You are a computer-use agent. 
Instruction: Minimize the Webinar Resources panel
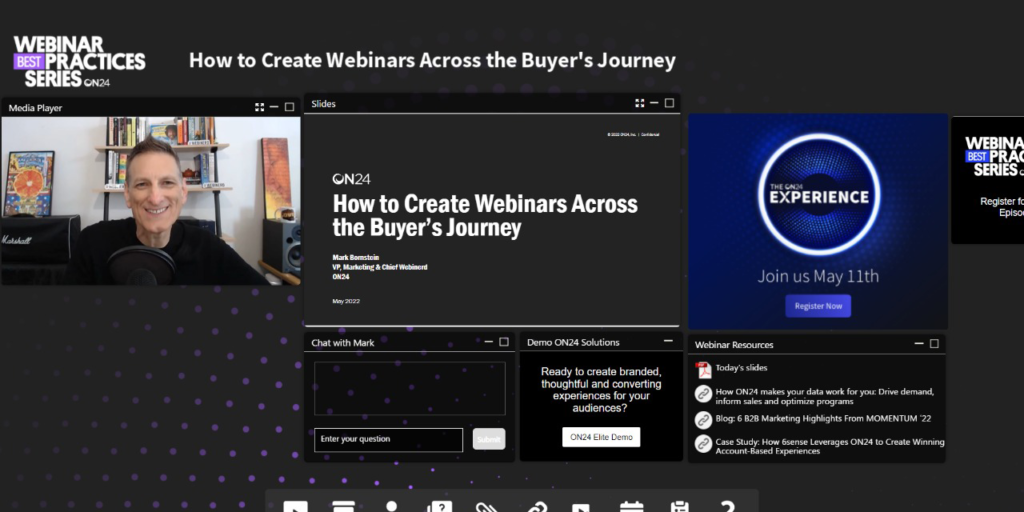(919, 344)
